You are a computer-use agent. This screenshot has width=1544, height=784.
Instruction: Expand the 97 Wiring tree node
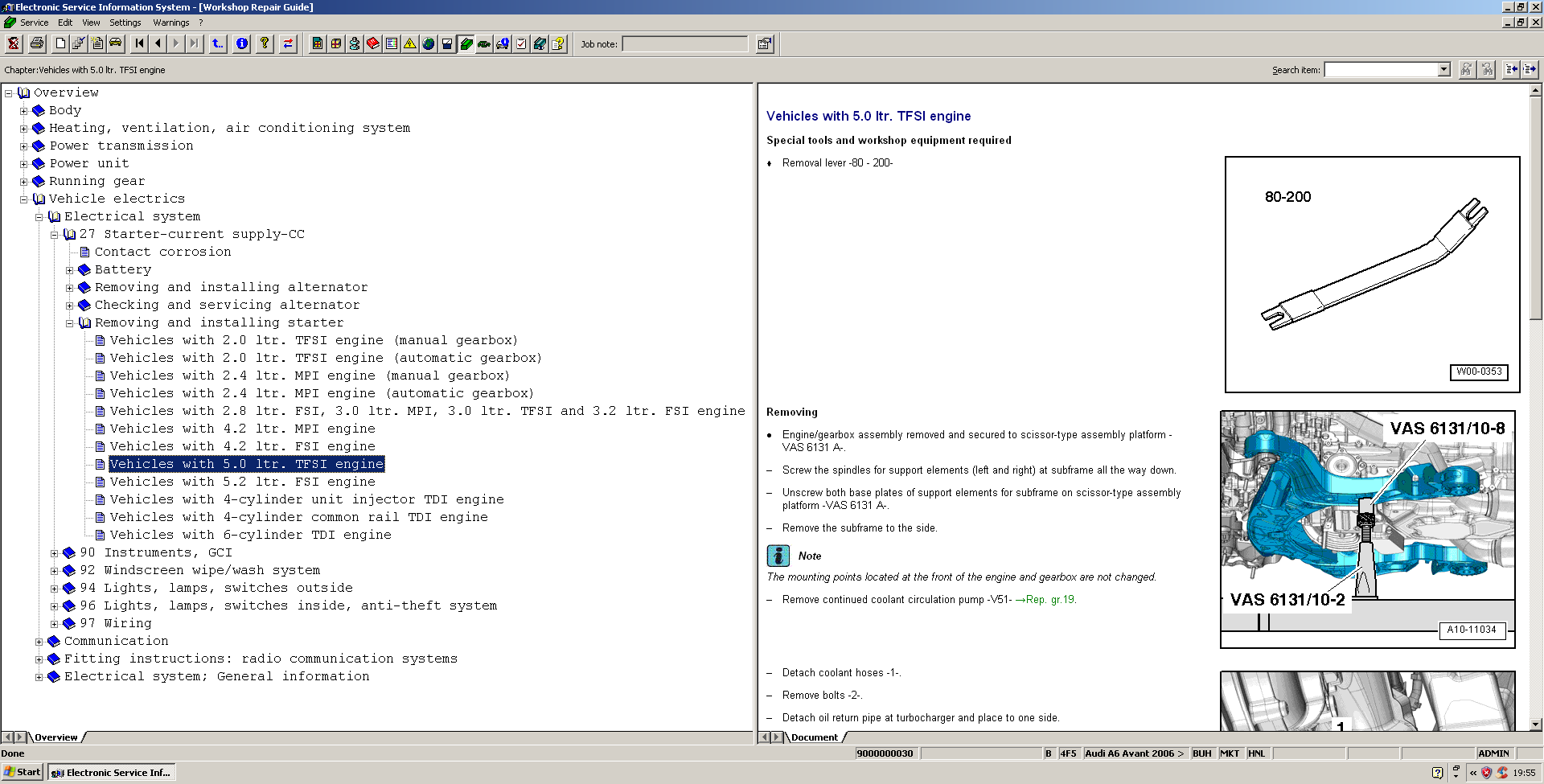(55, 624)
